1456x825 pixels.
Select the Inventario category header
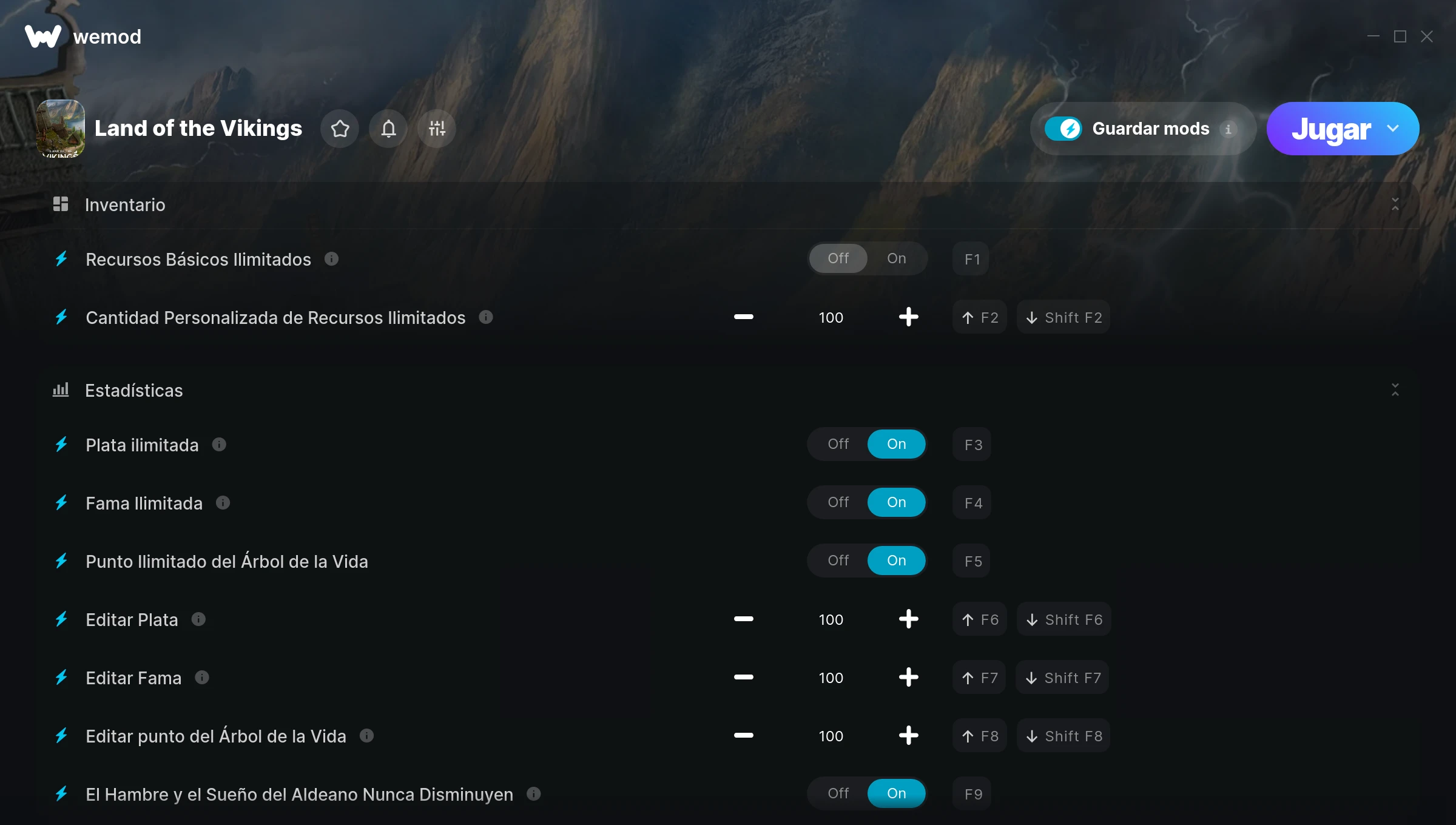[124, 204]
